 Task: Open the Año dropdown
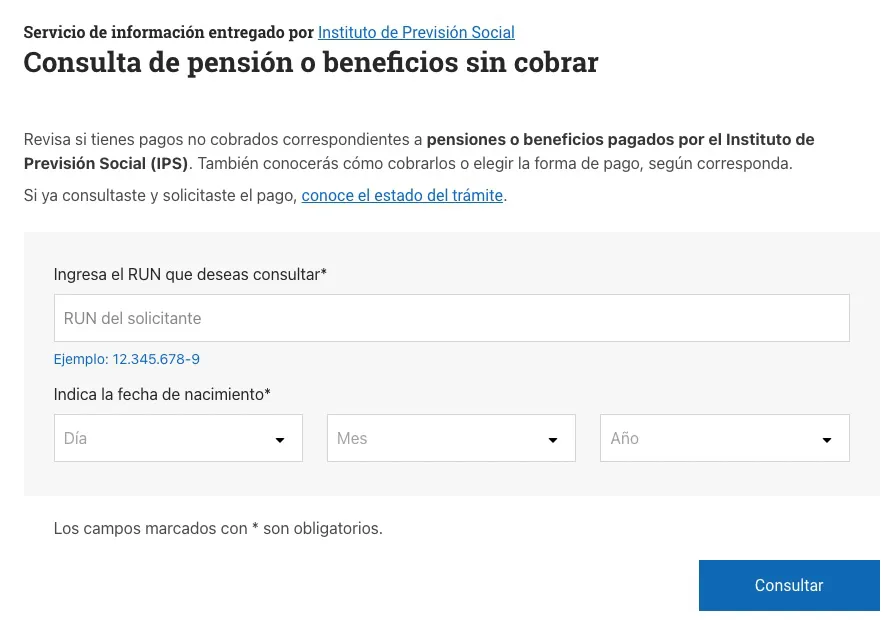[724, 438]
